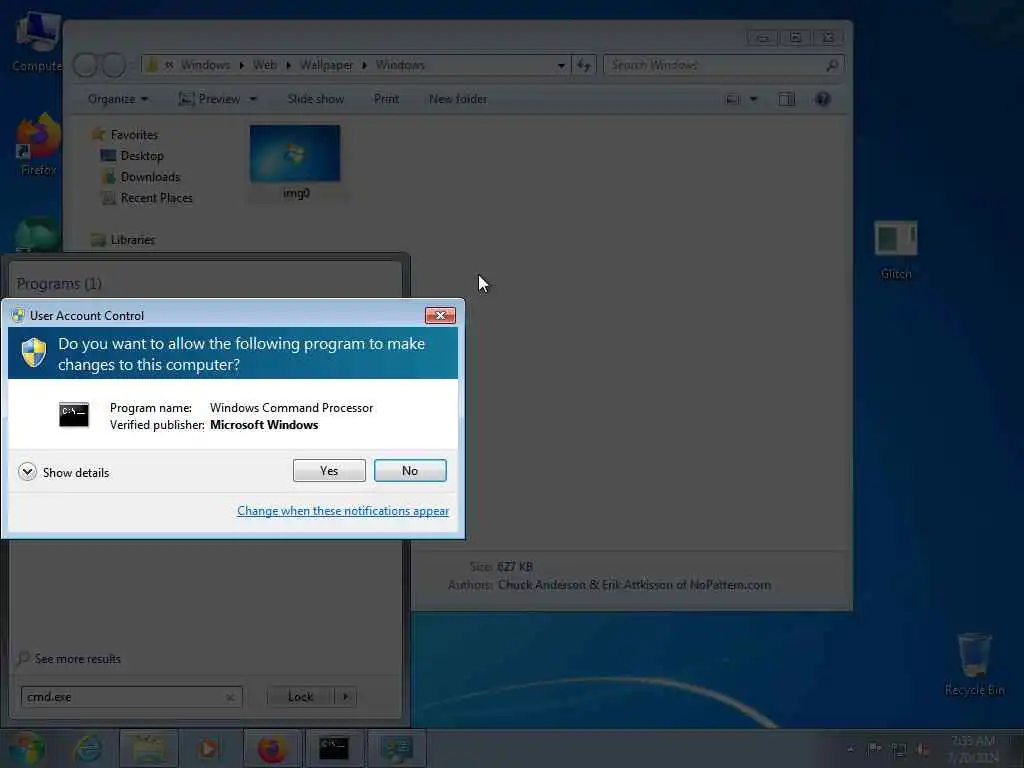Clear the Start menu search text
Image resolution: width=1024 pixels, height=768 pixels.
pos(230,697)
